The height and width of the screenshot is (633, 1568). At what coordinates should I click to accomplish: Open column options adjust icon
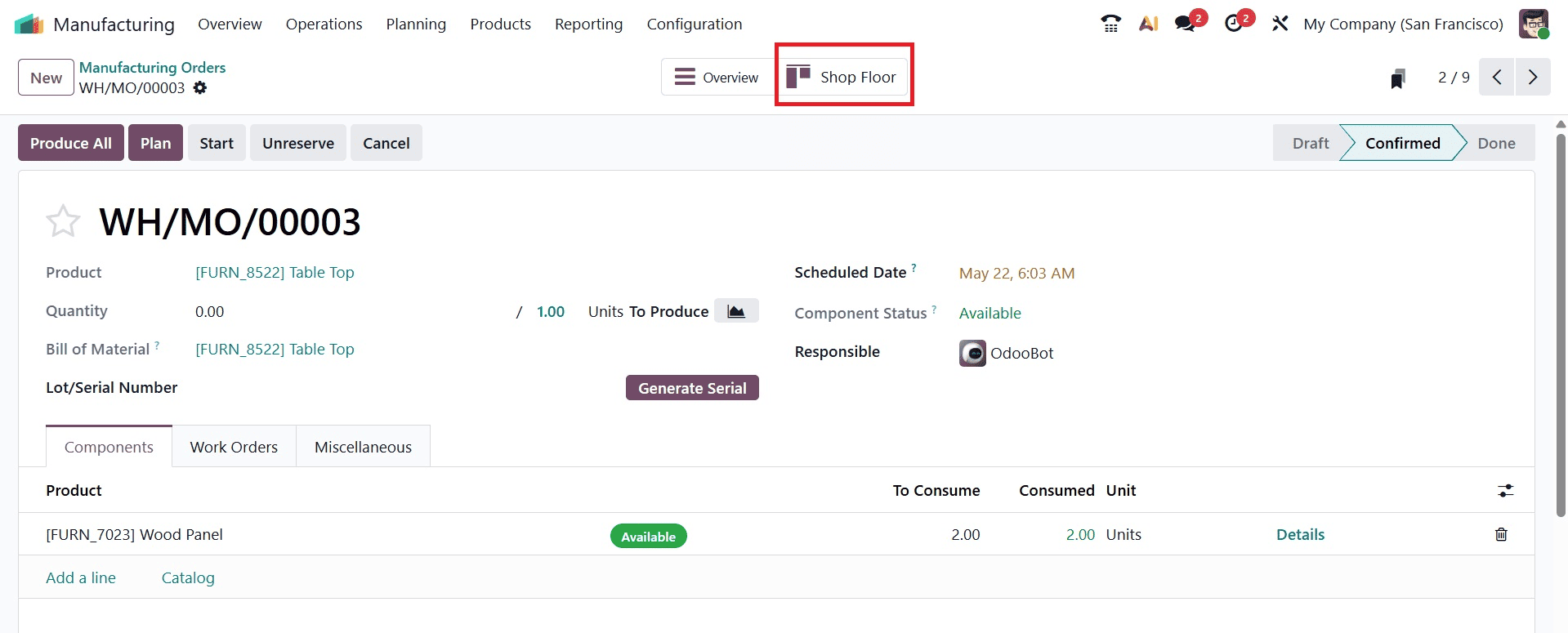1505,490
